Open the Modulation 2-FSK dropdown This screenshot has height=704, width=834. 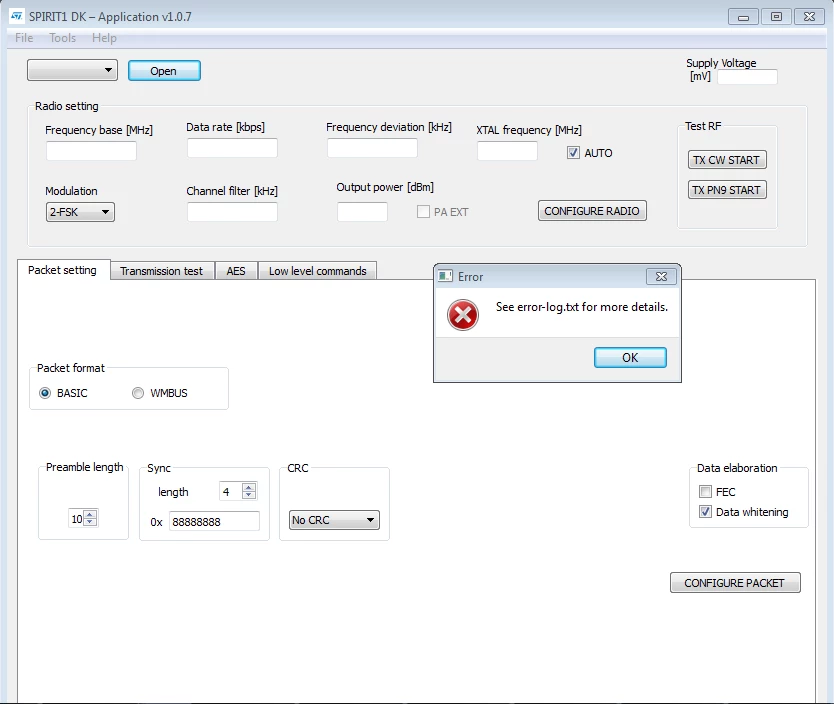pos(80,212)
